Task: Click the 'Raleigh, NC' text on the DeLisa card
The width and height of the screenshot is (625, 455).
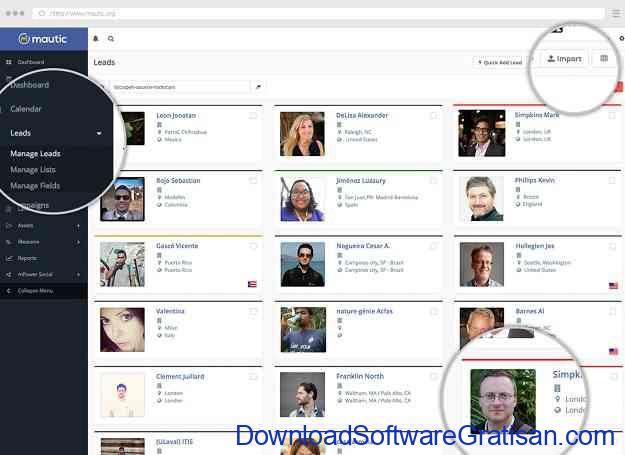Action: [x=358, y=132]
